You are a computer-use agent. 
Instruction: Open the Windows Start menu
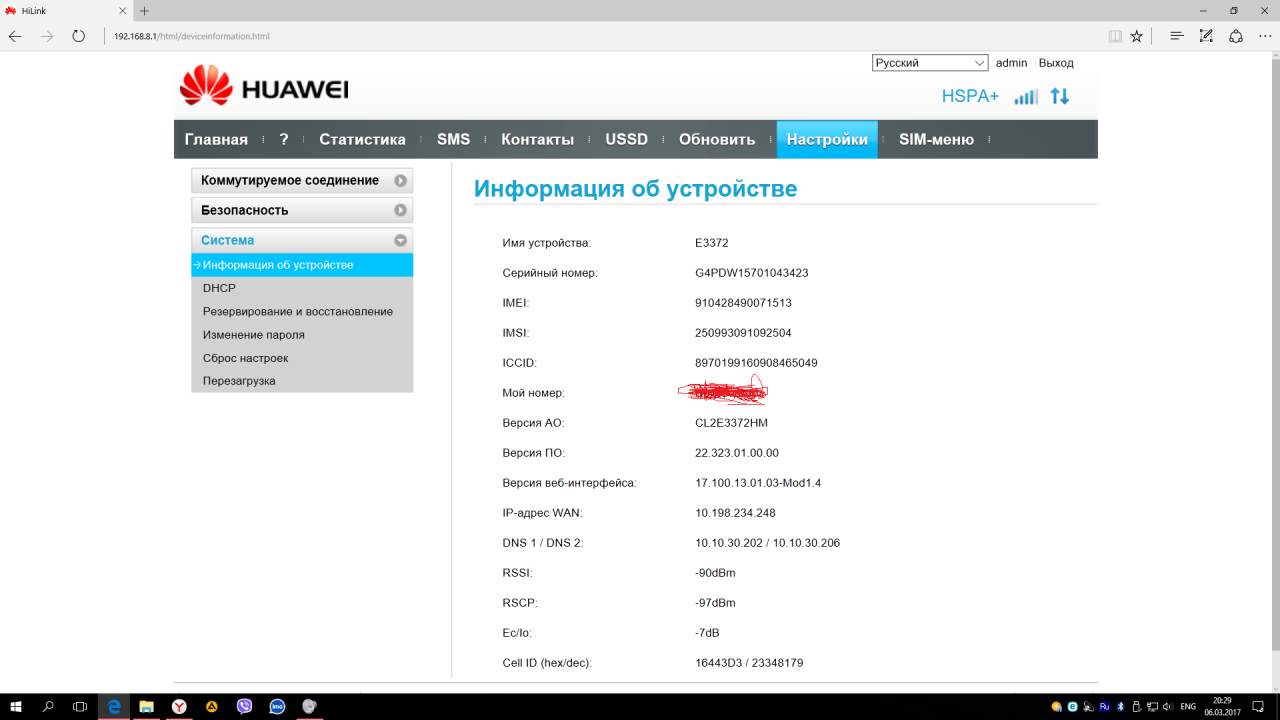pyautogui.click(x=17, y=706)
